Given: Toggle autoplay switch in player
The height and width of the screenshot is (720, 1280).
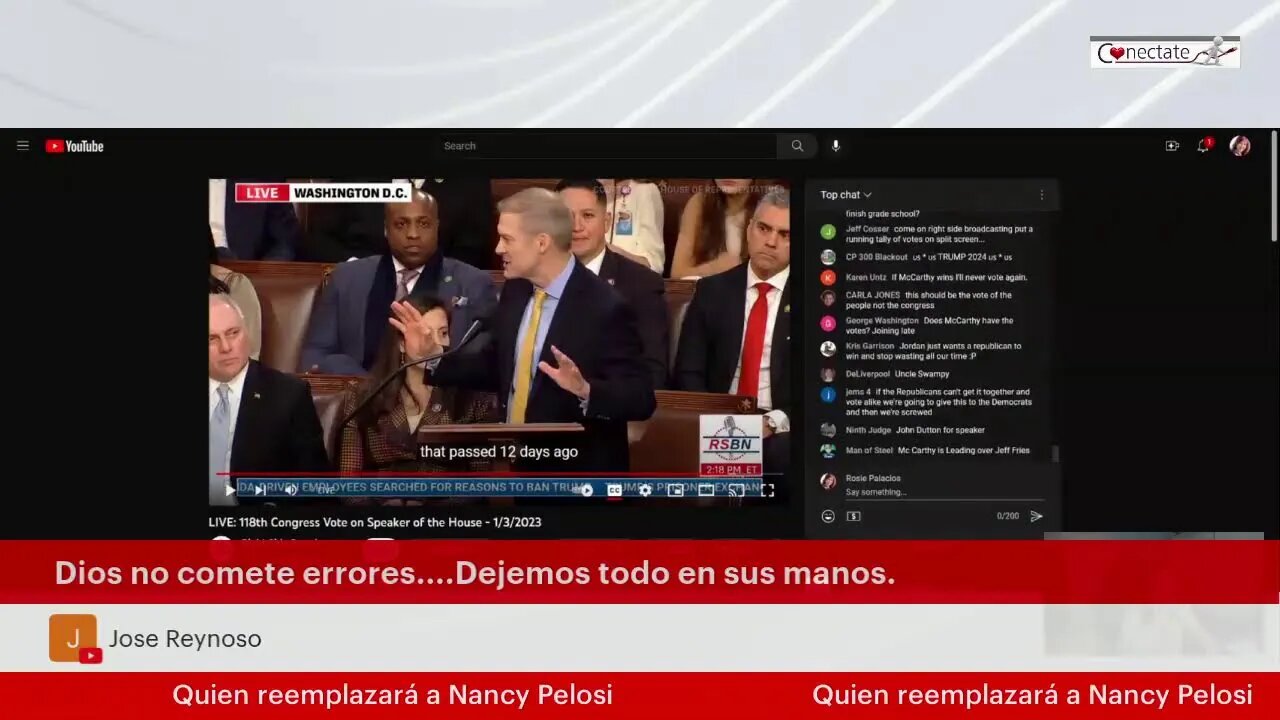Looking at the screenshot, I should click(584, 490).
